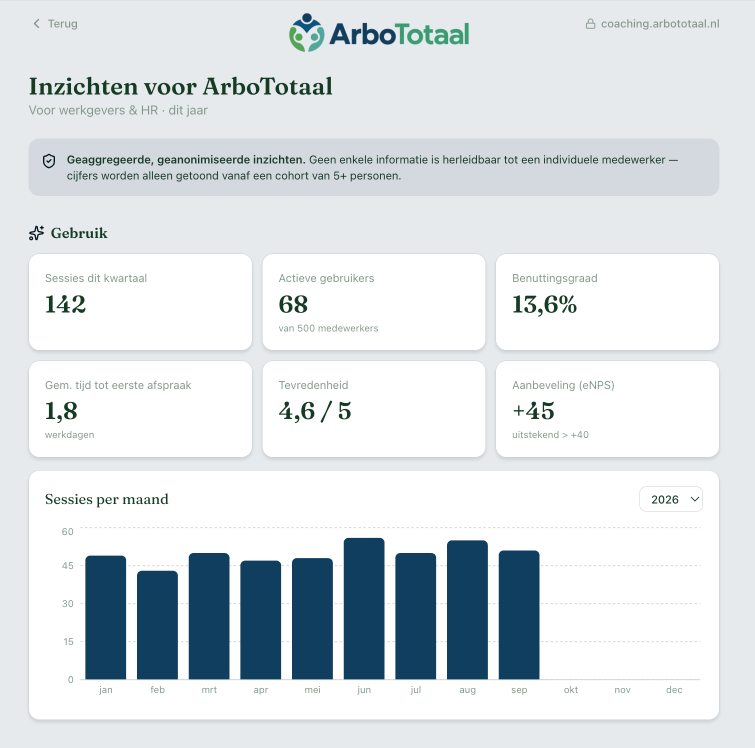Select the Actieve gebruikers card

click(374, 302)
